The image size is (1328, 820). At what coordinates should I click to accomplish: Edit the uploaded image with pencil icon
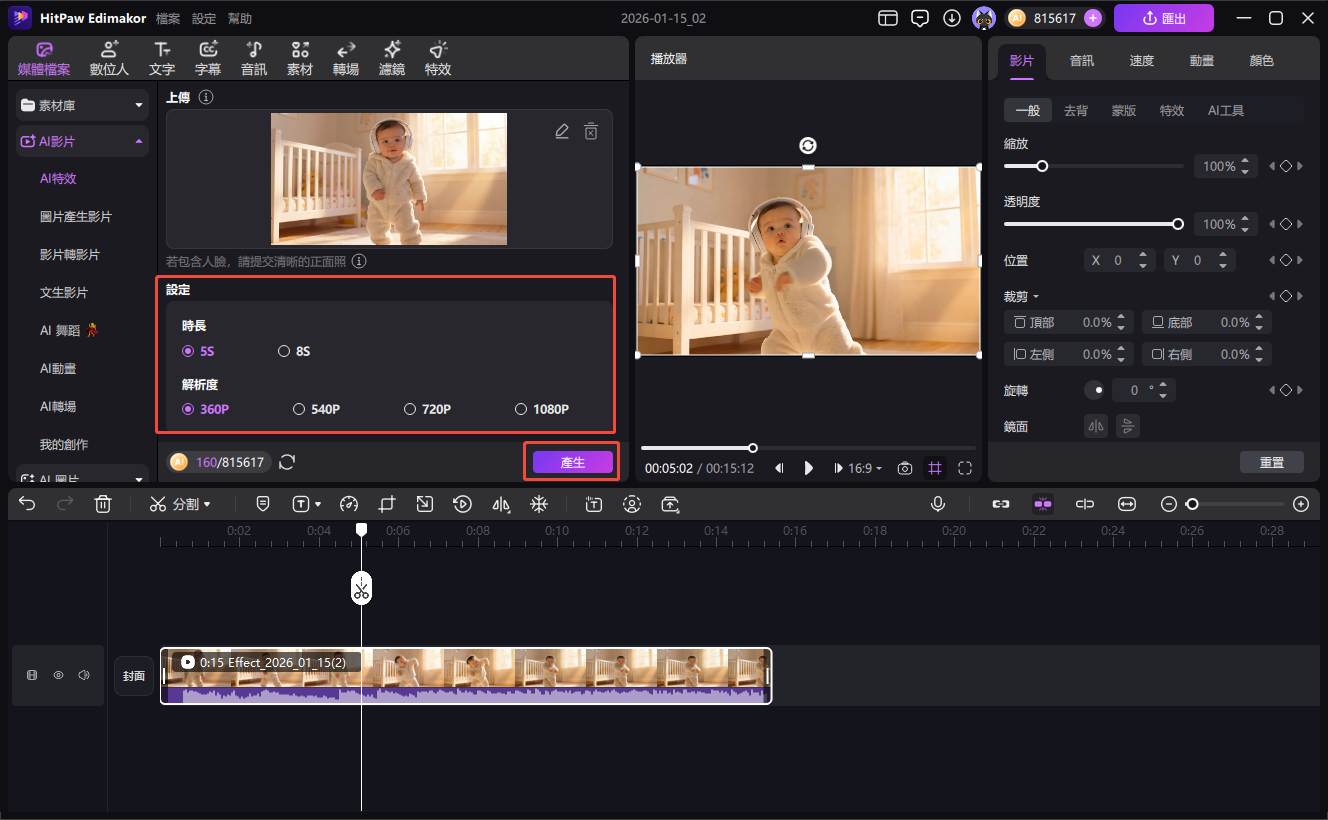tap(562, 132)
